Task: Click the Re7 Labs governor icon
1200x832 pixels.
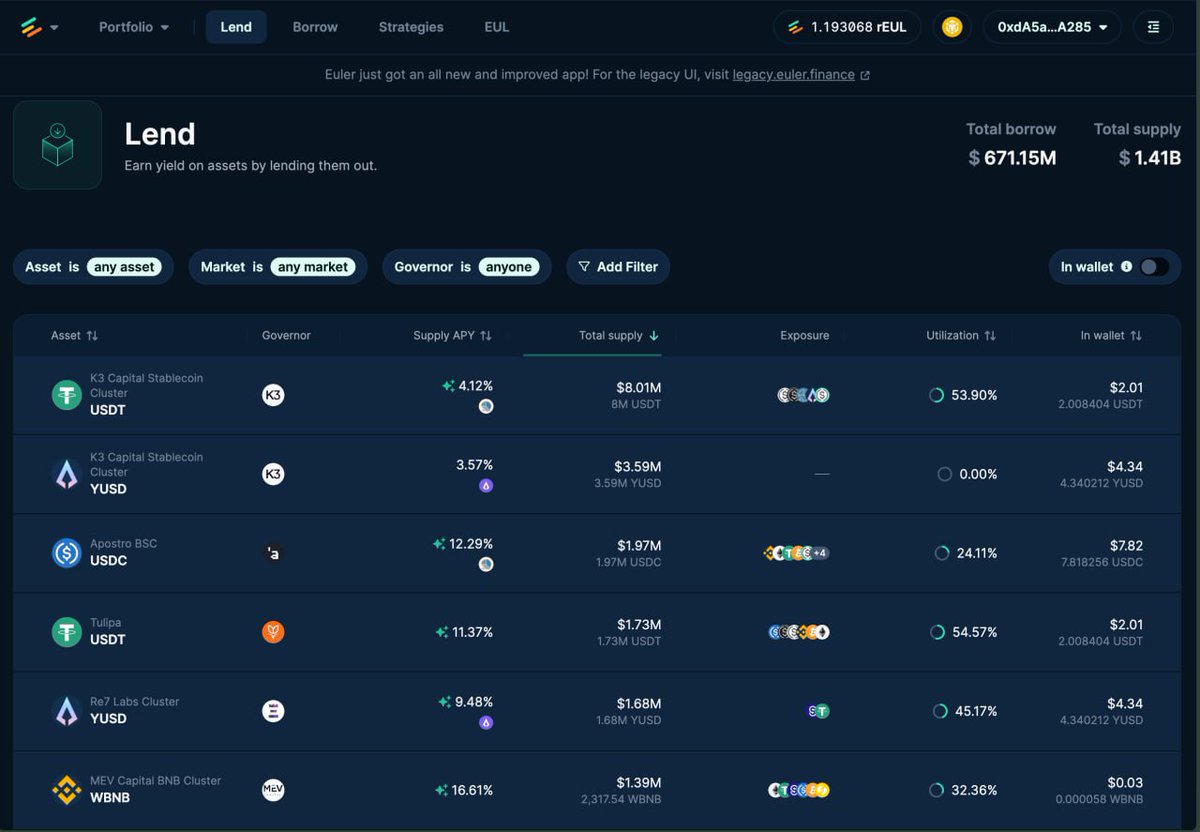Action: pos(273,711)
